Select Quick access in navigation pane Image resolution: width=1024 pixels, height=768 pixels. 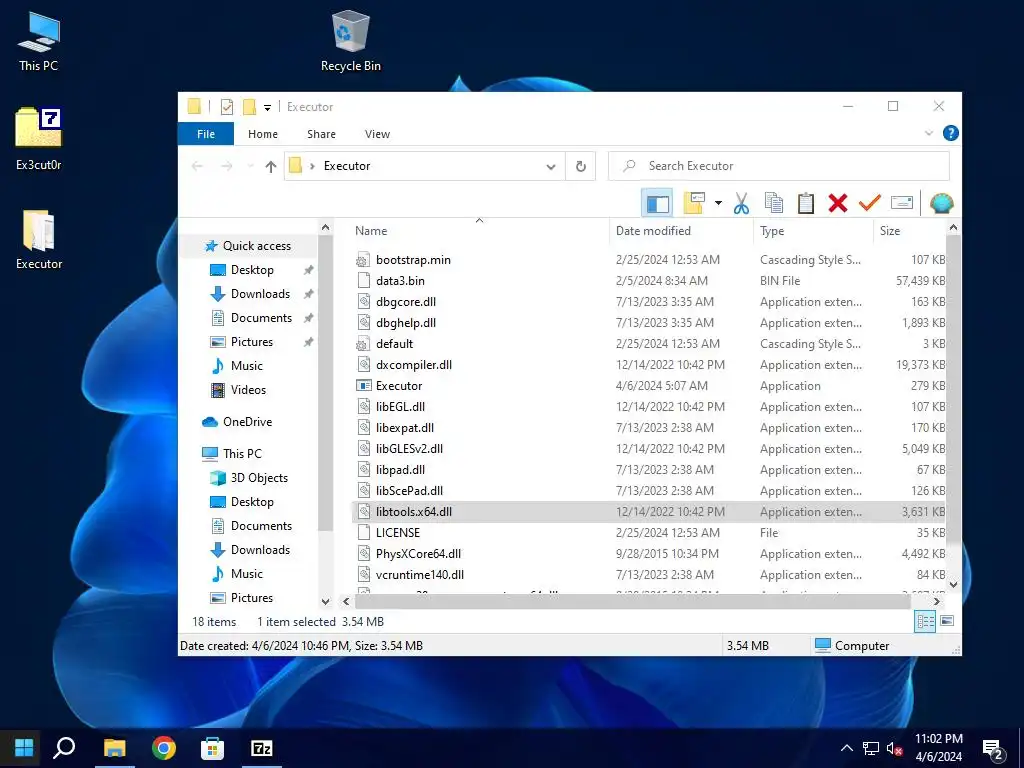(x=257, y=246)
